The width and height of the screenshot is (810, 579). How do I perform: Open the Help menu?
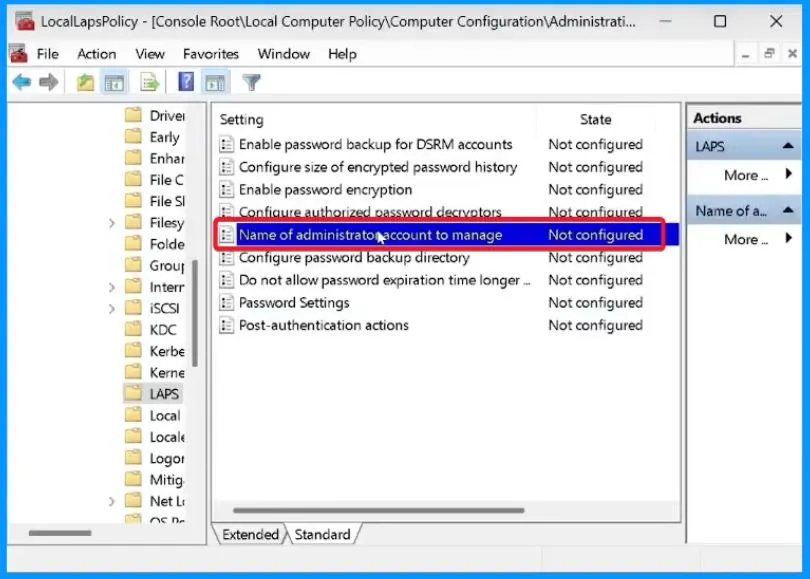click(342, 54)
